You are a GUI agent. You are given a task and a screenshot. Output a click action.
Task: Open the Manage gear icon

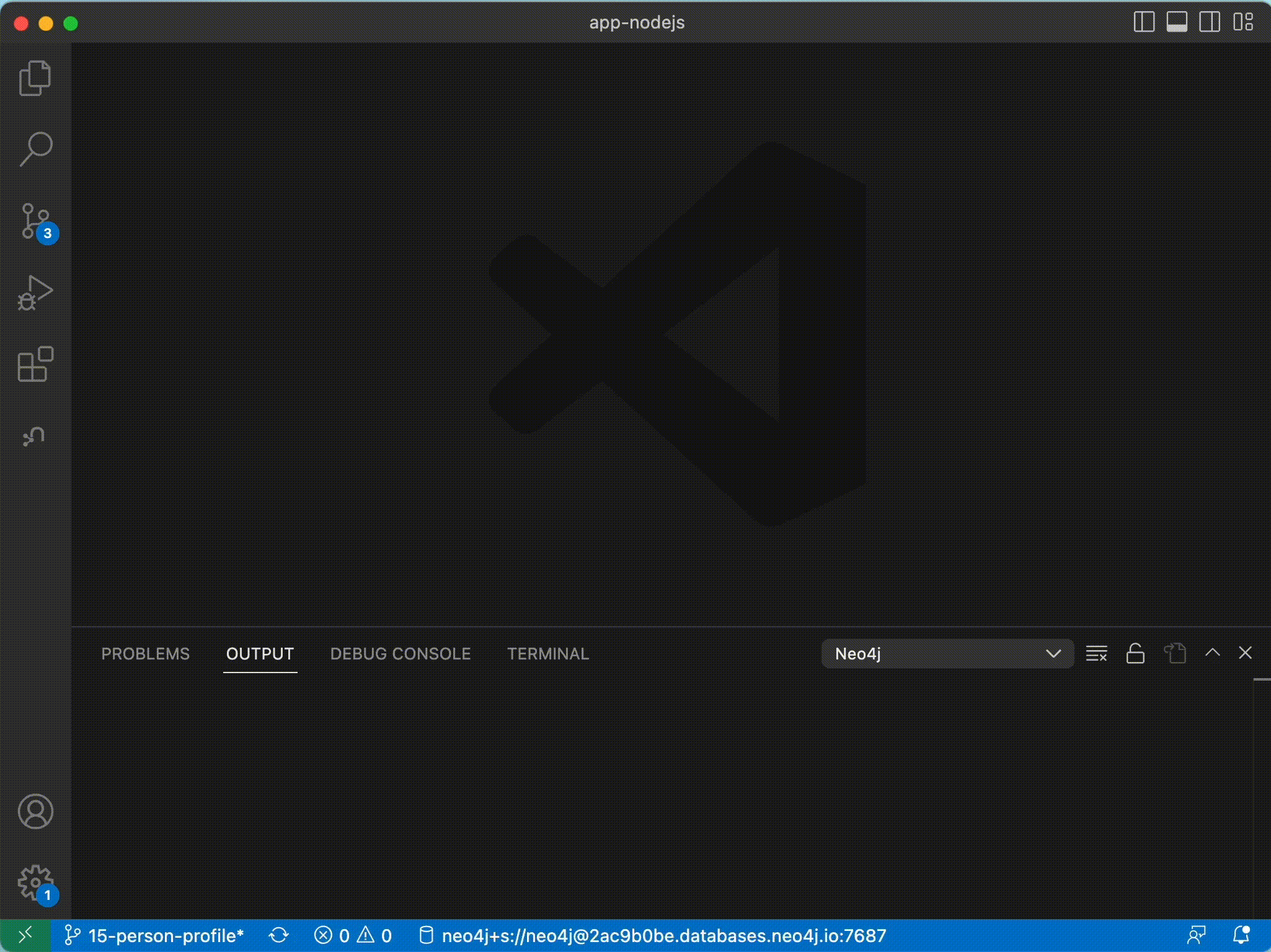click(x=37, y=884)
